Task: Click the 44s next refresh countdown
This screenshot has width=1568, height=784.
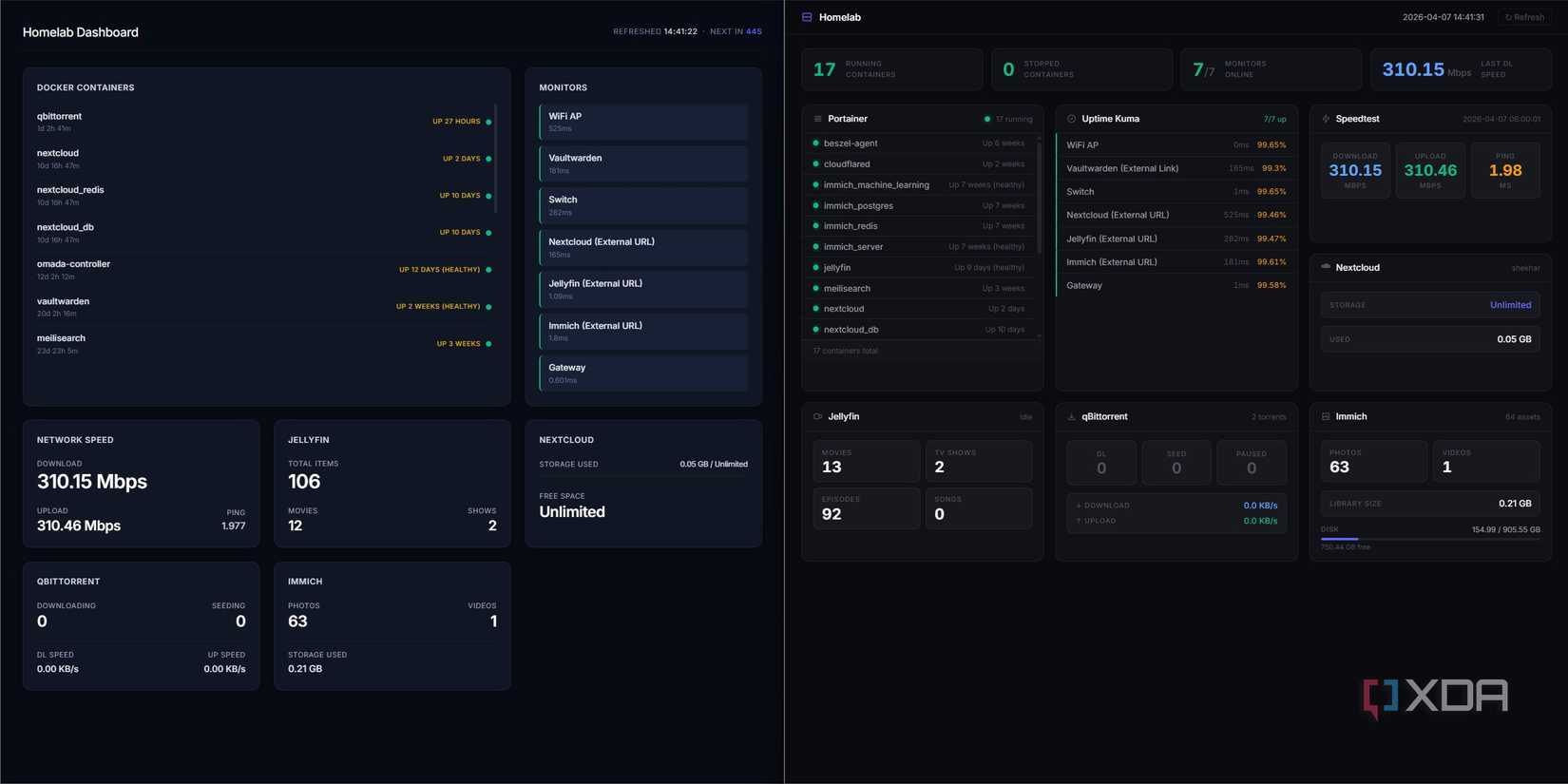Action: tap(754, 31)
